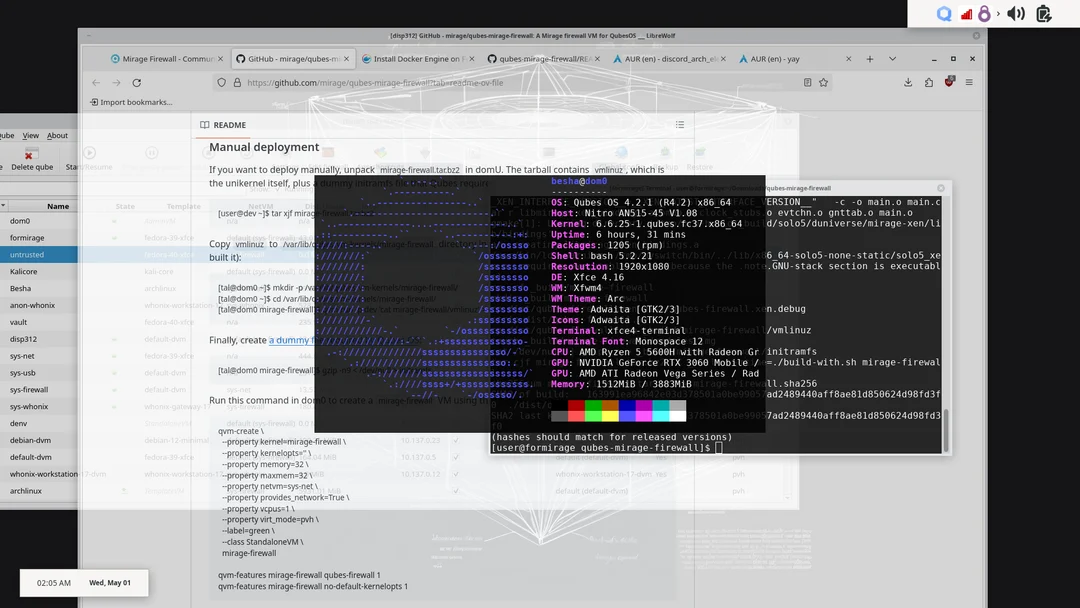Screen dimensions: 1080x608
Task: Open the Name column sort dropdown
Action: [x=58, y=205]
